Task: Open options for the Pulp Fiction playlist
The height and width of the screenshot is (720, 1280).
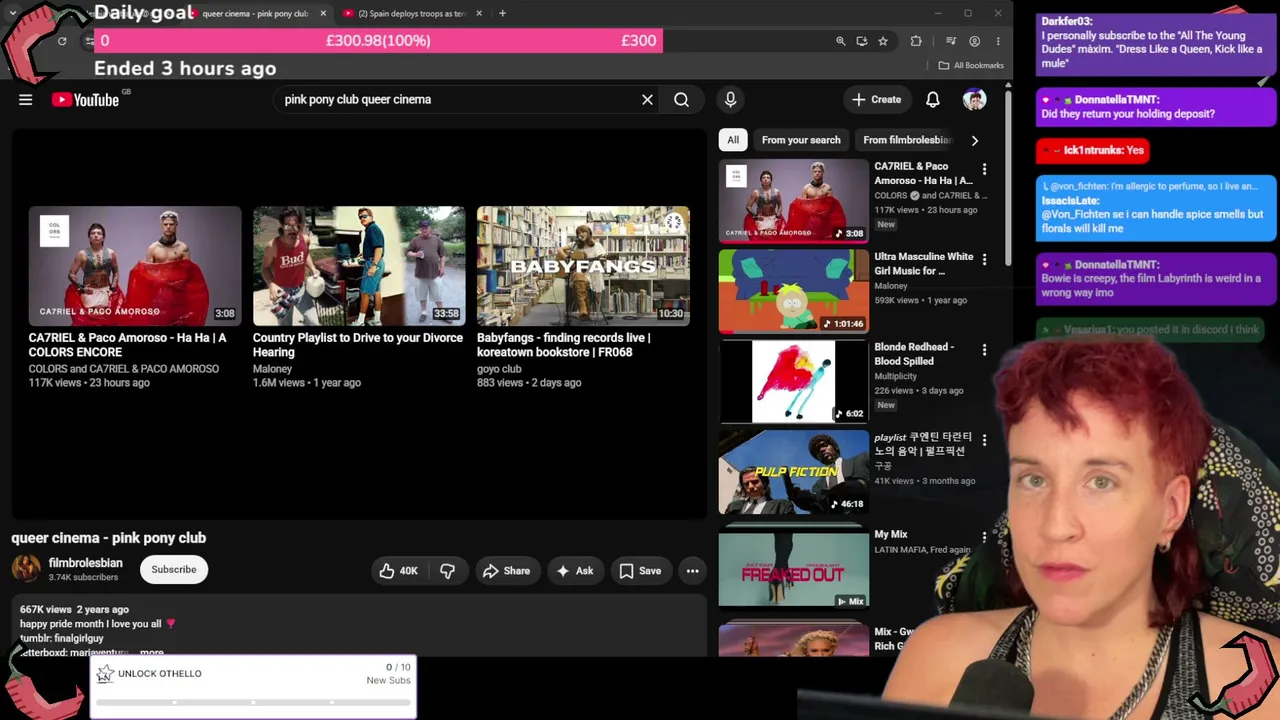Action: [984, 440]
